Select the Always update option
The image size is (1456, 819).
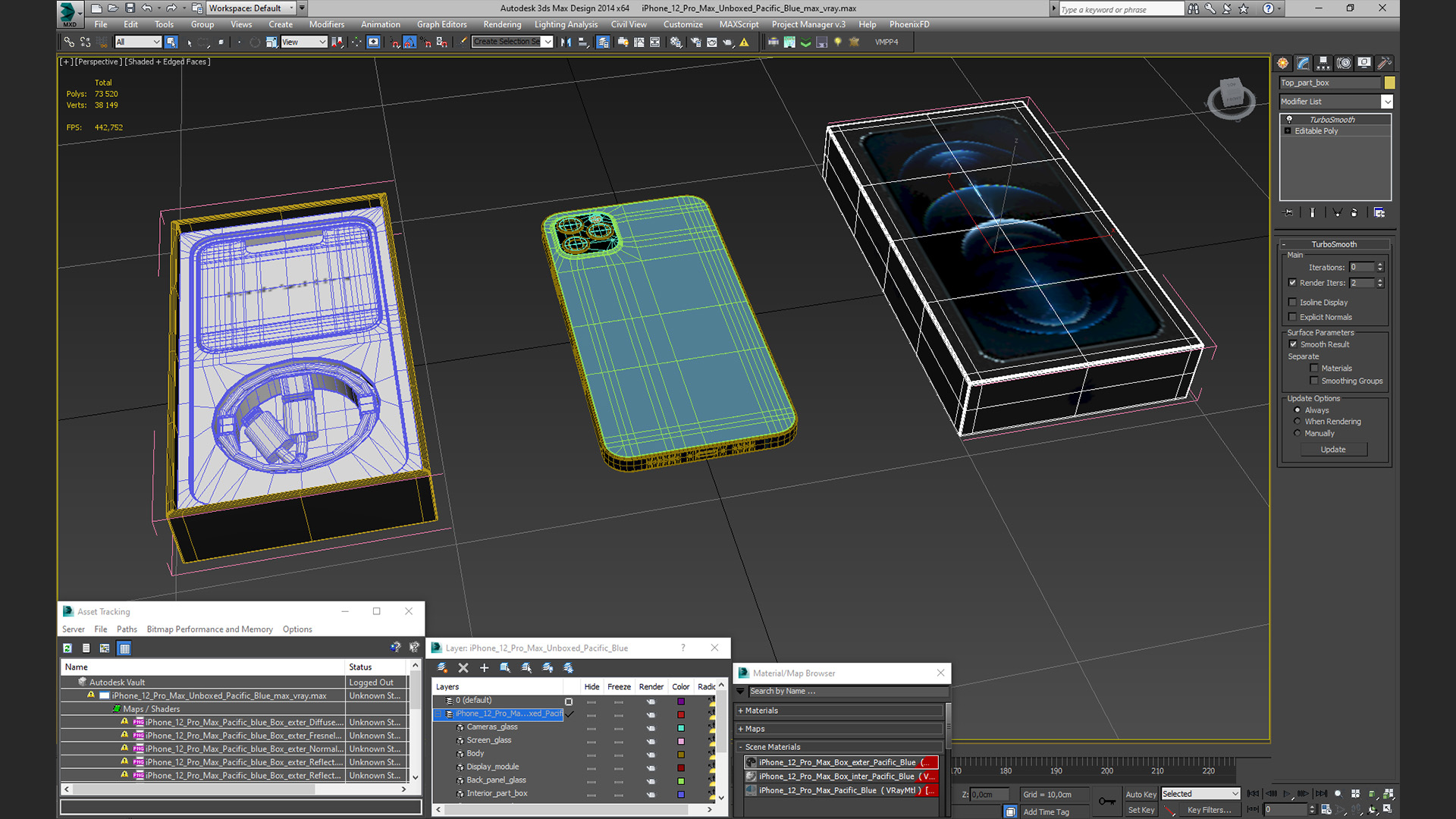click(x=1298, y=410)
